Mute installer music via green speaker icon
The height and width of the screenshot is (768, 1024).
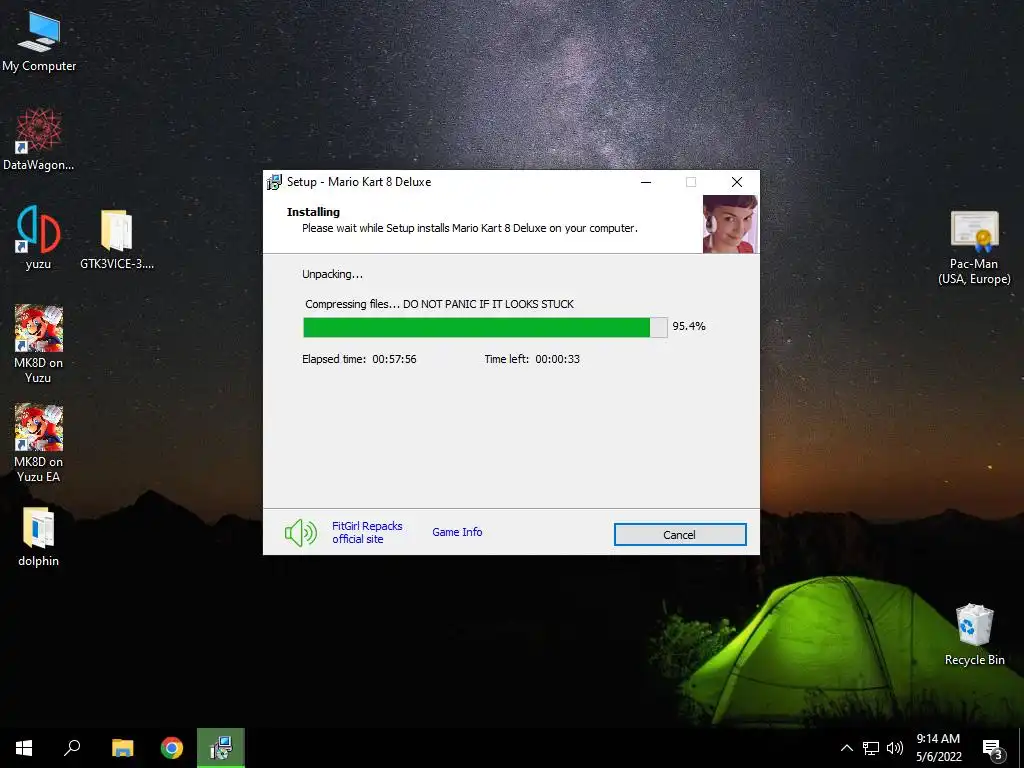300,533
